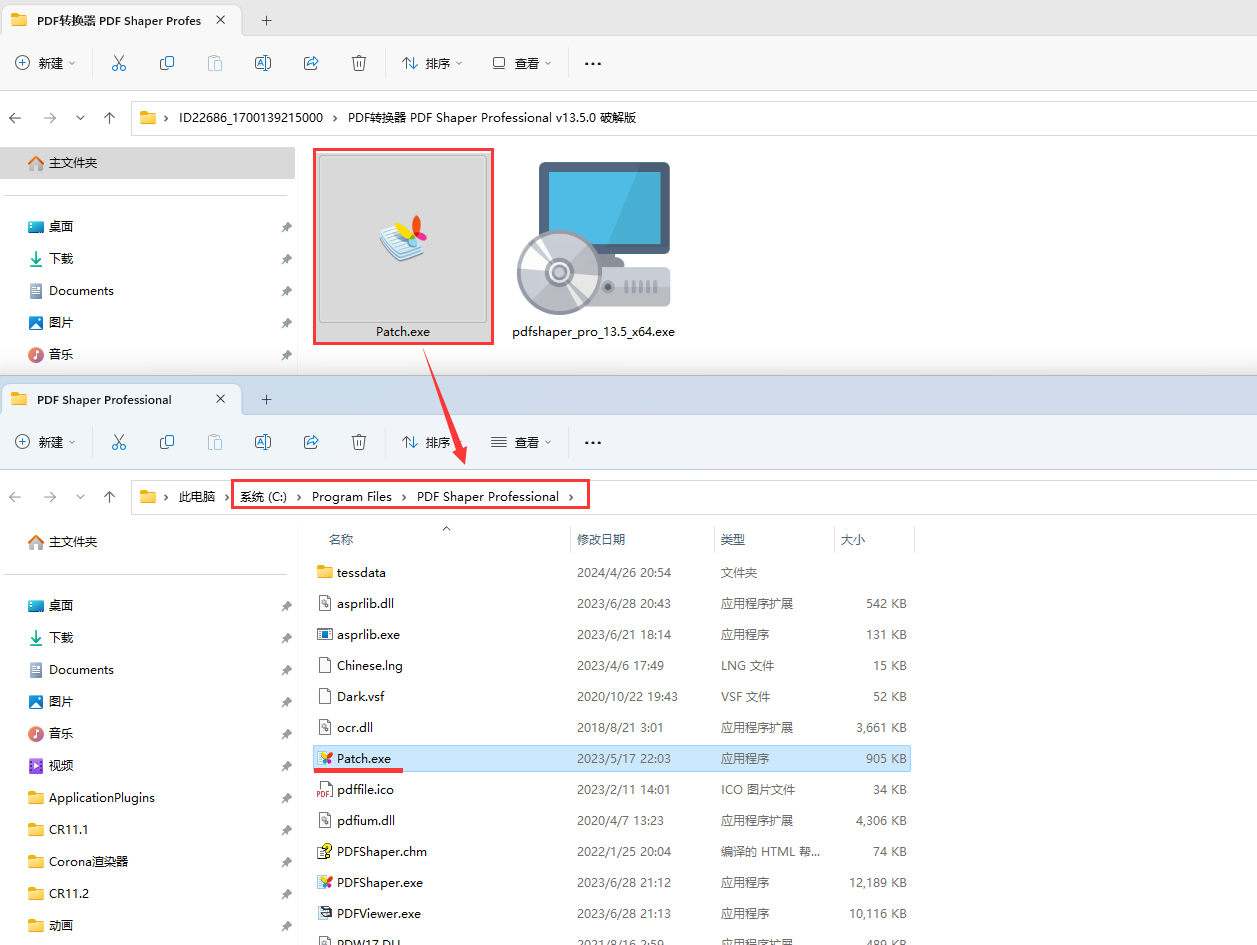The image size is (1257, 945).
Task: Click the Delete trash icon in the upper window
Action: click(x=359, y=63)
